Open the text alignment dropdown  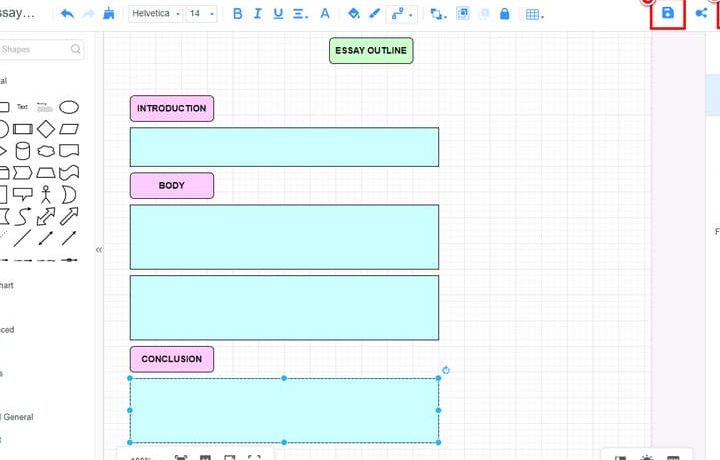click(300, 14)
